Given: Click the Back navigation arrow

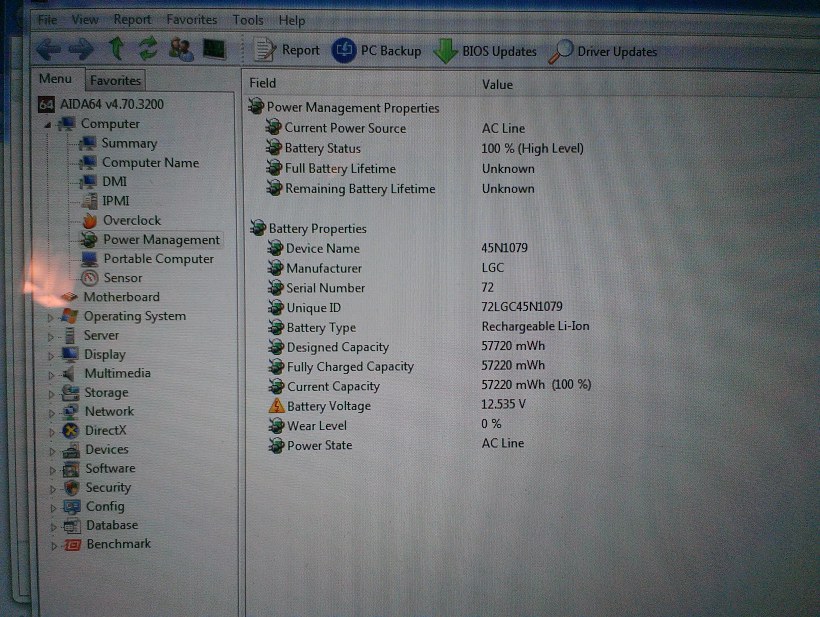Looking at the screenshot, I should click(47, 49).
